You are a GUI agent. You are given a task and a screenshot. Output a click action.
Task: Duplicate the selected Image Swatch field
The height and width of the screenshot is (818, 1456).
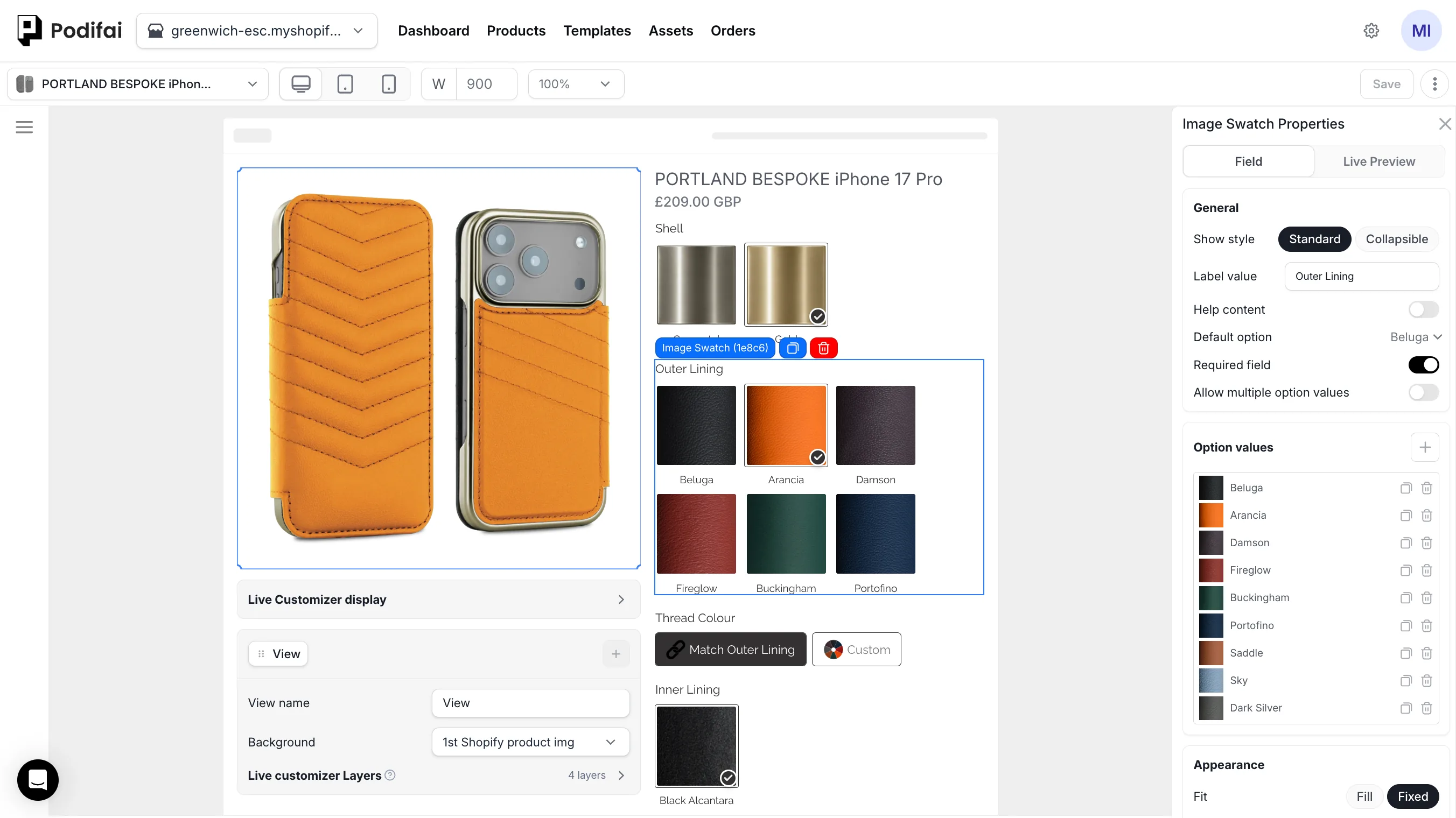[793, 348]
